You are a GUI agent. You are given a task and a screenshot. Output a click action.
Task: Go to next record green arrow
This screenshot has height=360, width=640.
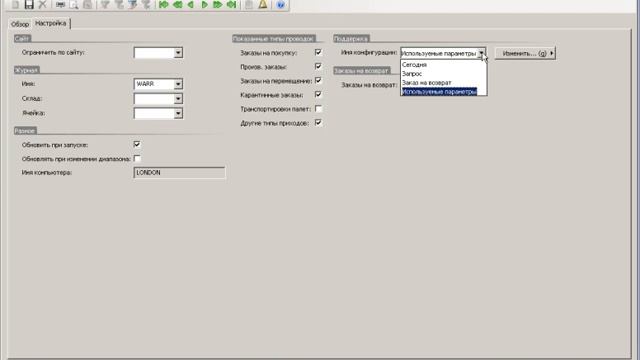(204, 4)
